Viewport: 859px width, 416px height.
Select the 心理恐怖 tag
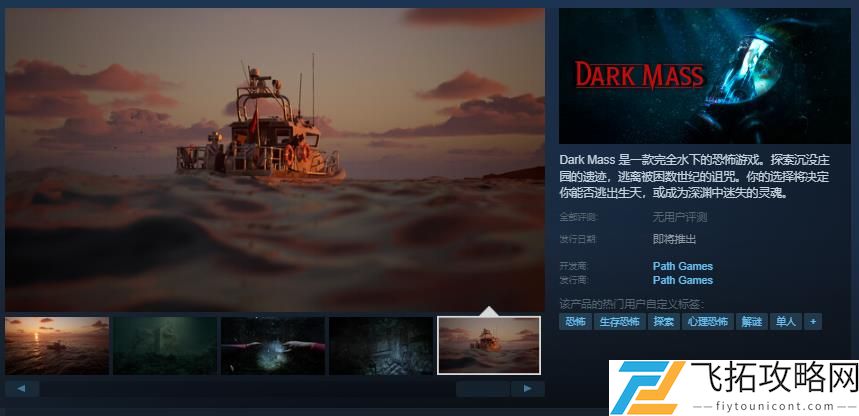click(x=708, y=322)
